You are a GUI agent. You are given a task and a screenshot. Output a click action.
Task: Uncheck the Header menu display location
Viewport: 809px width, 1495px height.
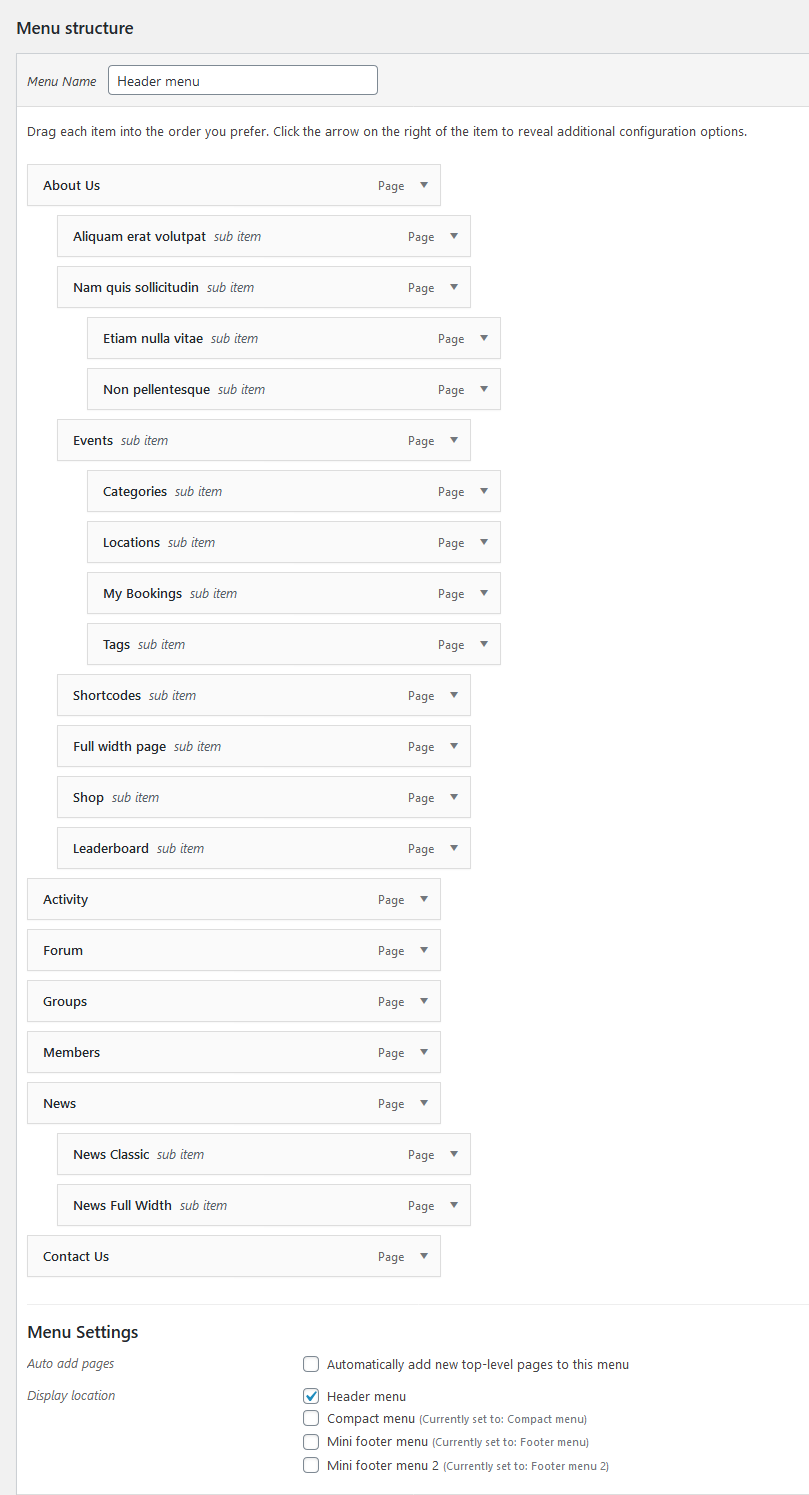click(x=311, y=1396)
